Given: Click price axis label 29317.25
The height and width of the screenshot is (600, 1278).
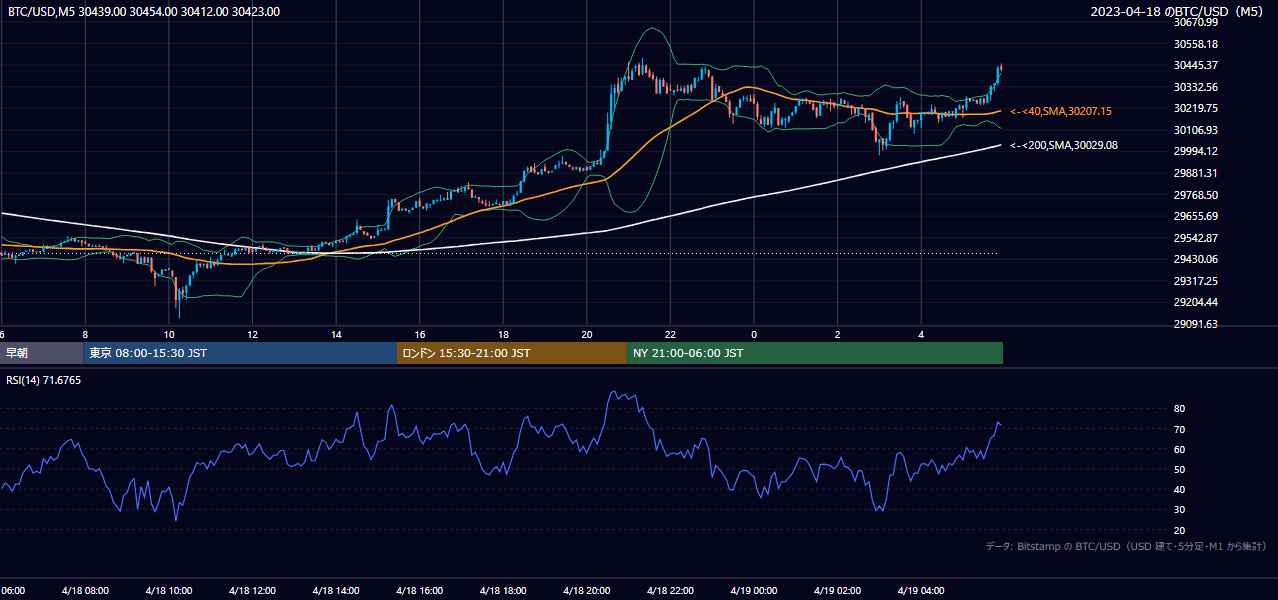Looking at the screenshot, I should (1195, 281).
